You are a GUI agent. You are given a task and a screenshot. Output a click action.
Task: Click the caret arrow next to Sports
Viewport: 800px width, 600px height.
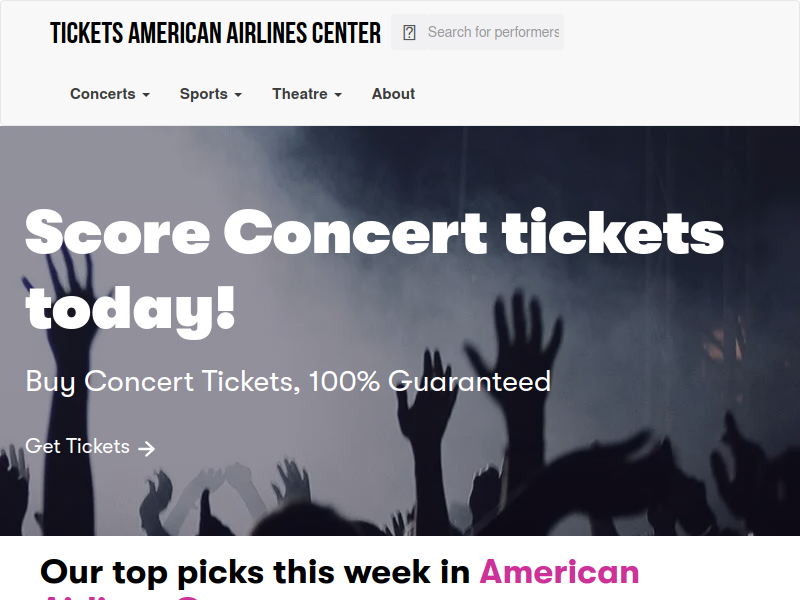(x=238, y=95)
